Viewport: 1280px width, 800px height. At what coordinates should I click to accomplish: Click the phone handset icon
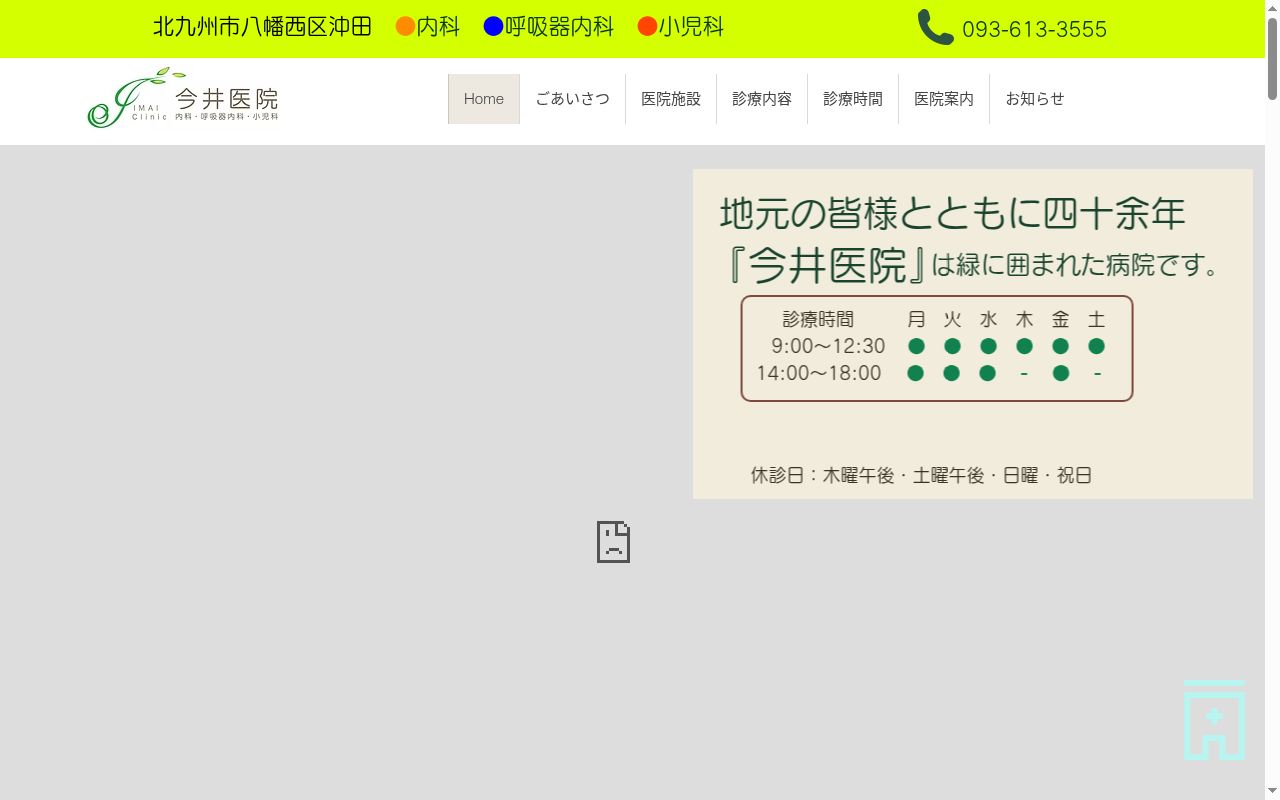pos(936,28)
